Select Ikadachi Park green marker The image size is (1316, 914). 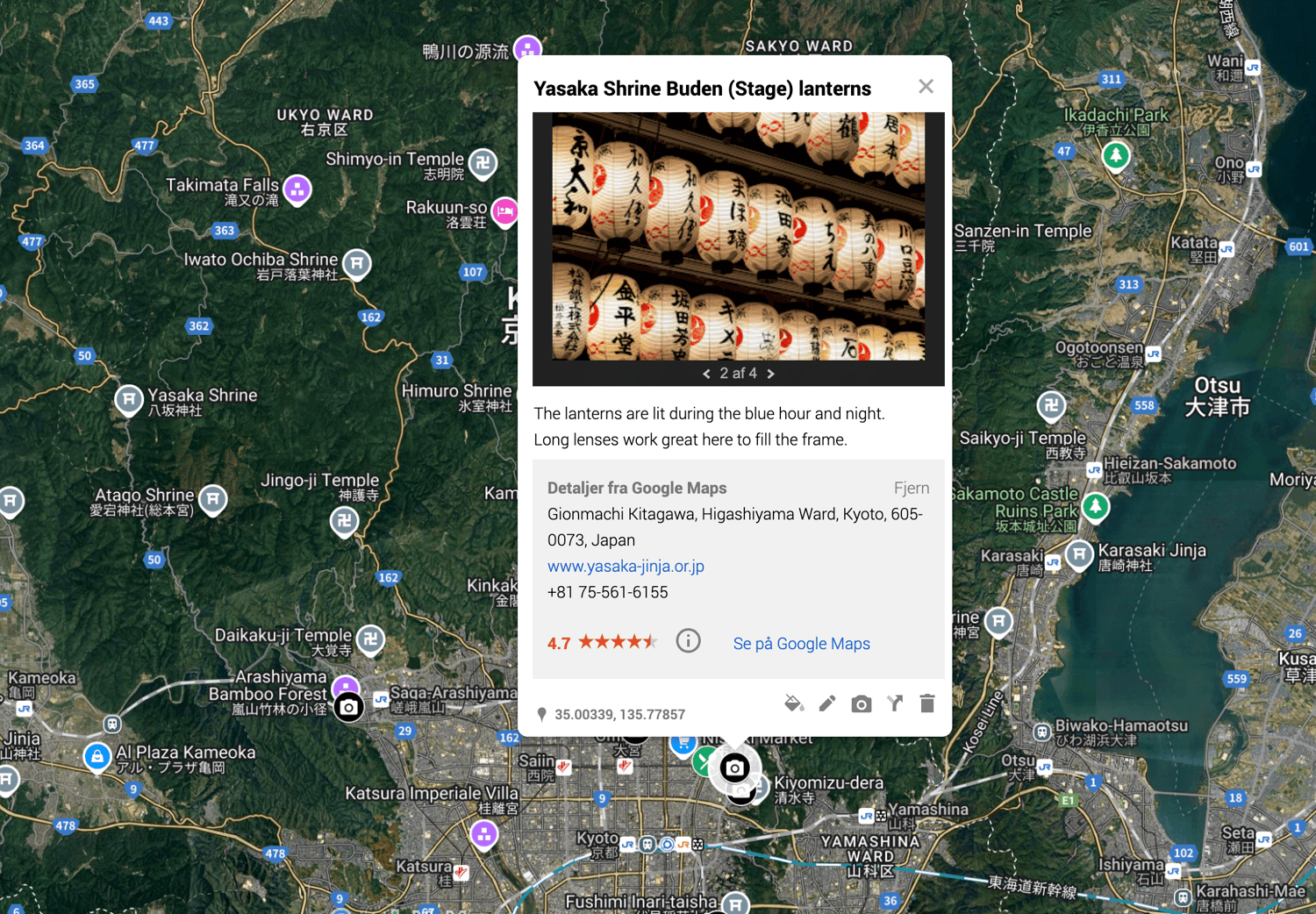(1116, 157)
